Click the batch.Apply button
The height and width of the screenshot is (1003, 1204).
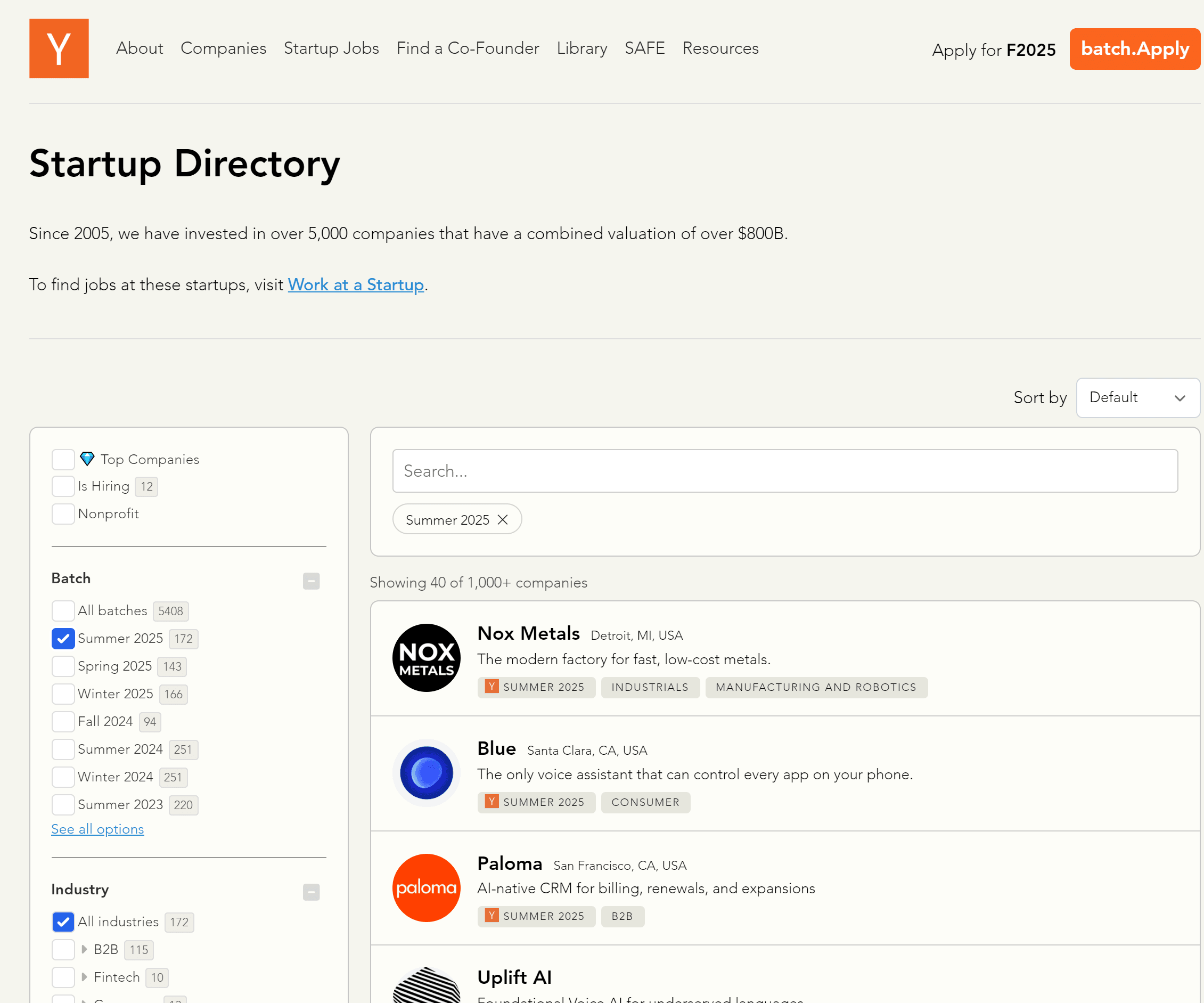[1135, 49]
